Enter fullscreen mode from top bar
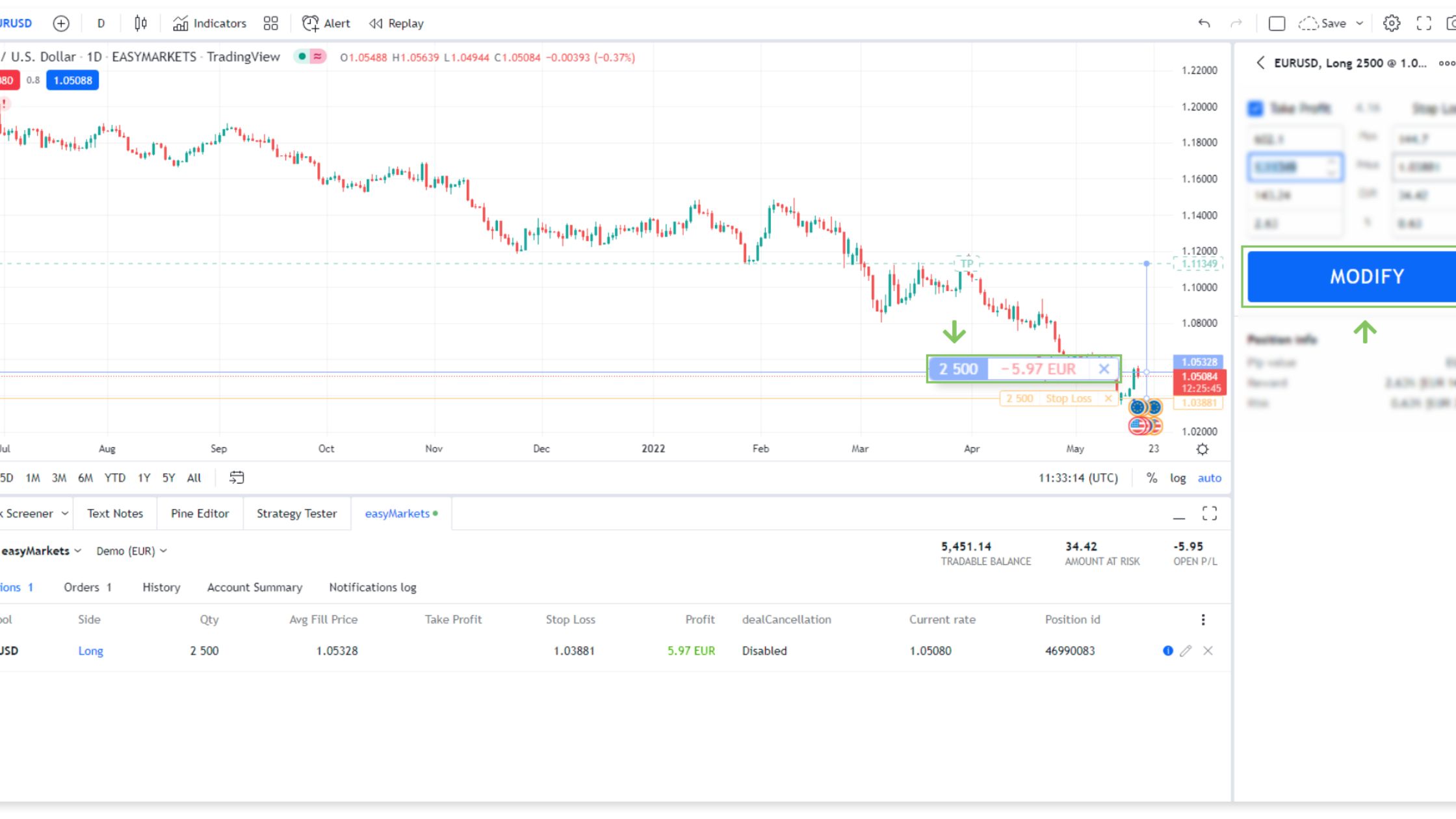The height and width of the screenshot is (819, 1456). click(1424, 23)
